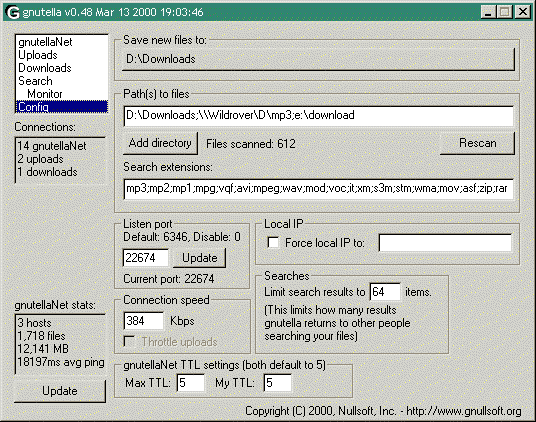Click the Force local IP address field

pos(445,243)
